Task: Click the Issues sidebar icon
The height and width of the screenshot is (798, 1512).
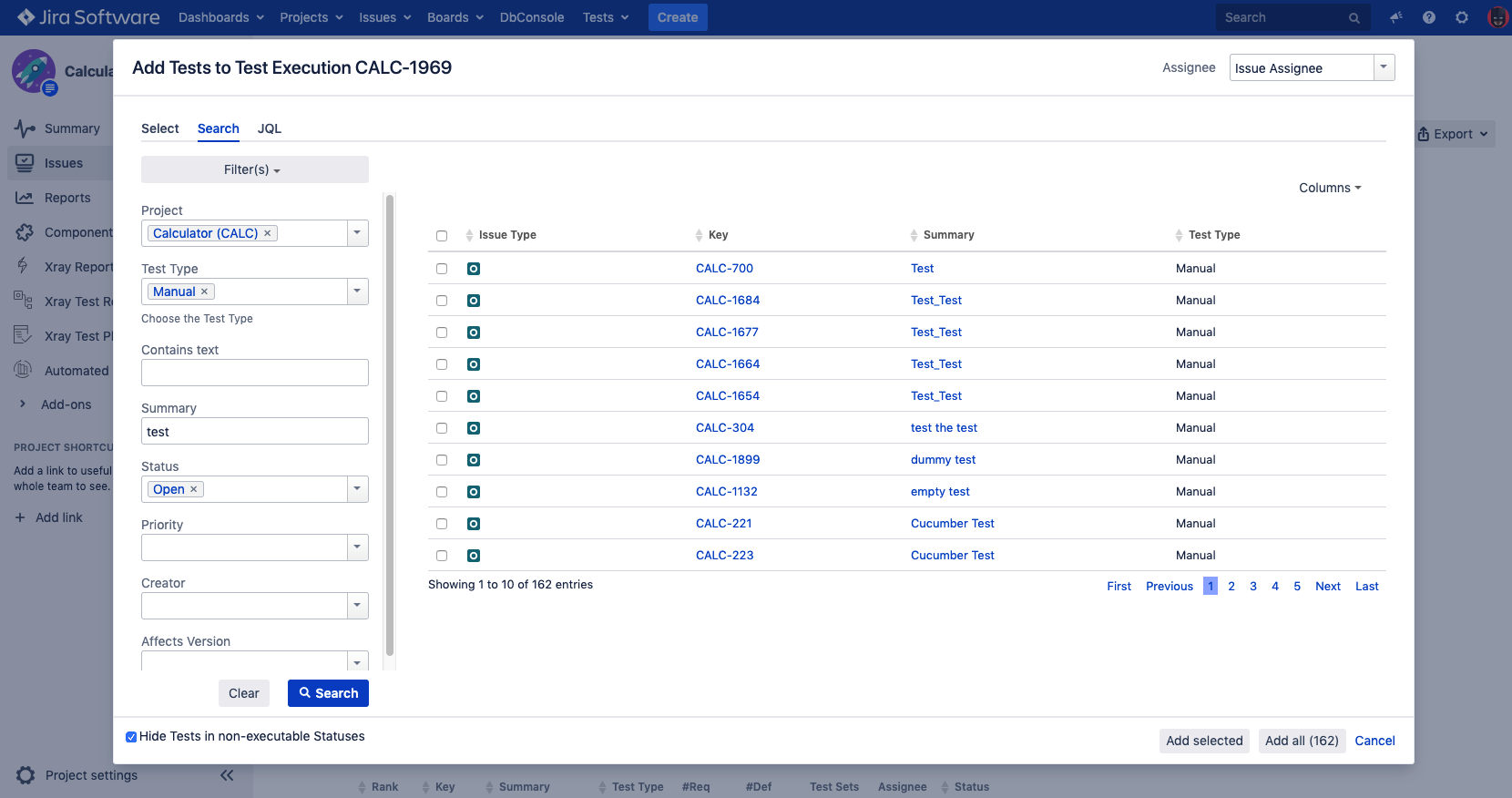Action: pyautogui.click(x=25, y=163)
